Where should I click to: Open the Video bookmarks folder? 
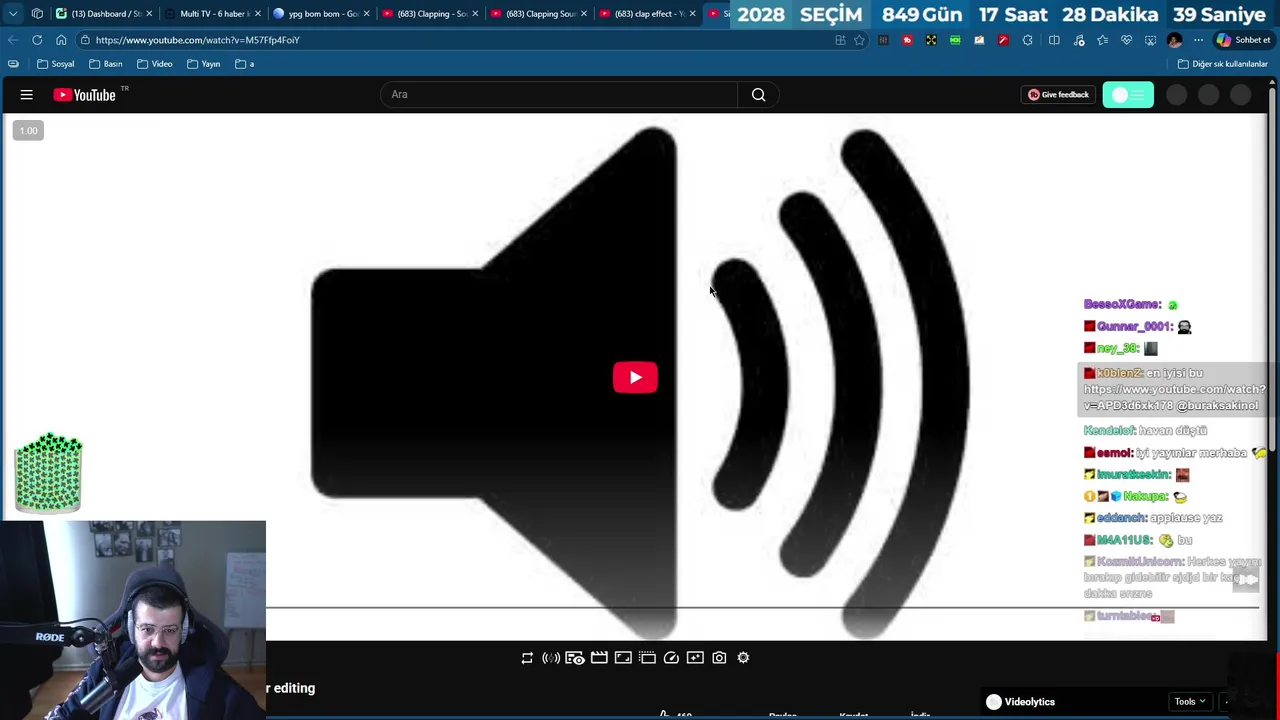click(x=155, y=64)
